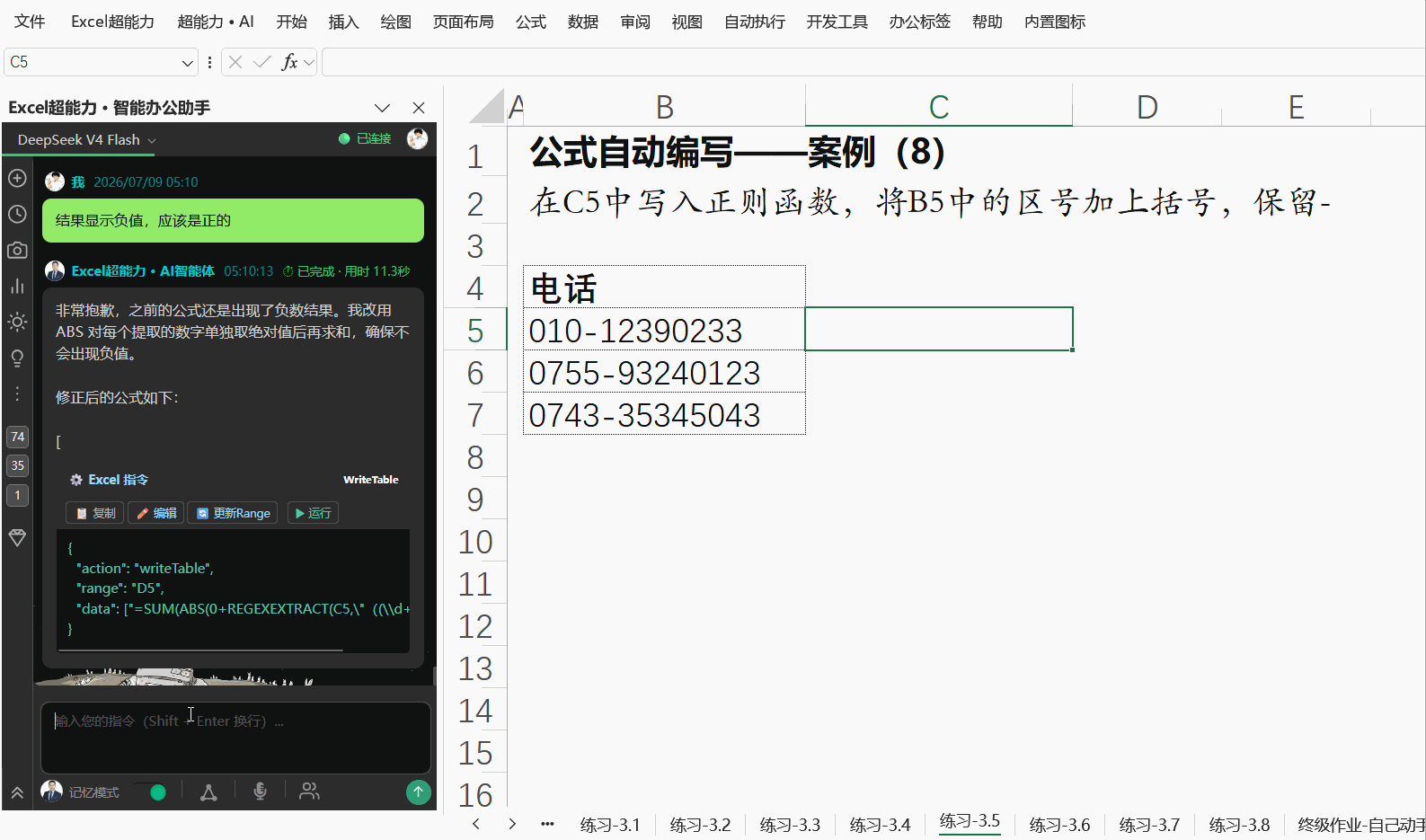Viewport: 1426px width, 840px height.
Task: Select the 电话 header cell
Action: tap(664, 287)
